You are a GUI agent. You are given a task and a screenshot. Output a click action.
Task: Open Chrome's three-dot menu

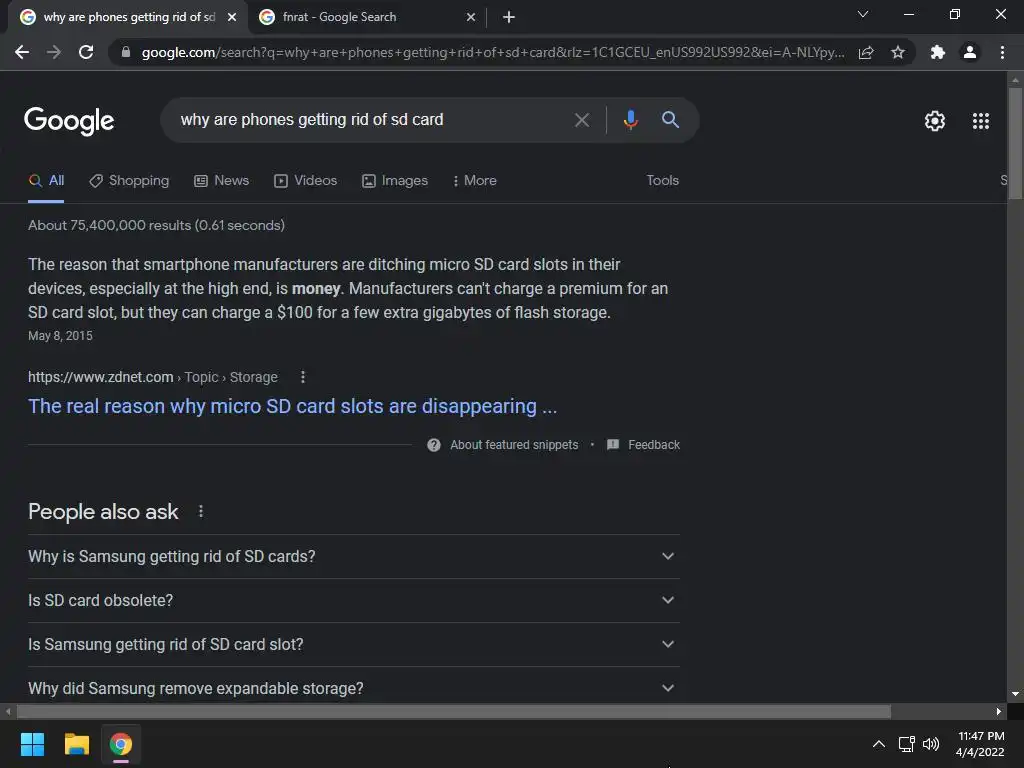pos(1002,52)
